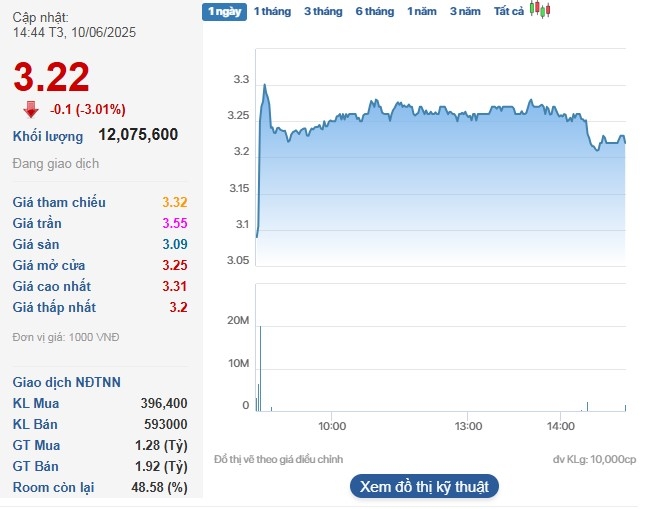Click the 14:00 time axis label
The image size is (664, 509).
click(x=561, y=427)
